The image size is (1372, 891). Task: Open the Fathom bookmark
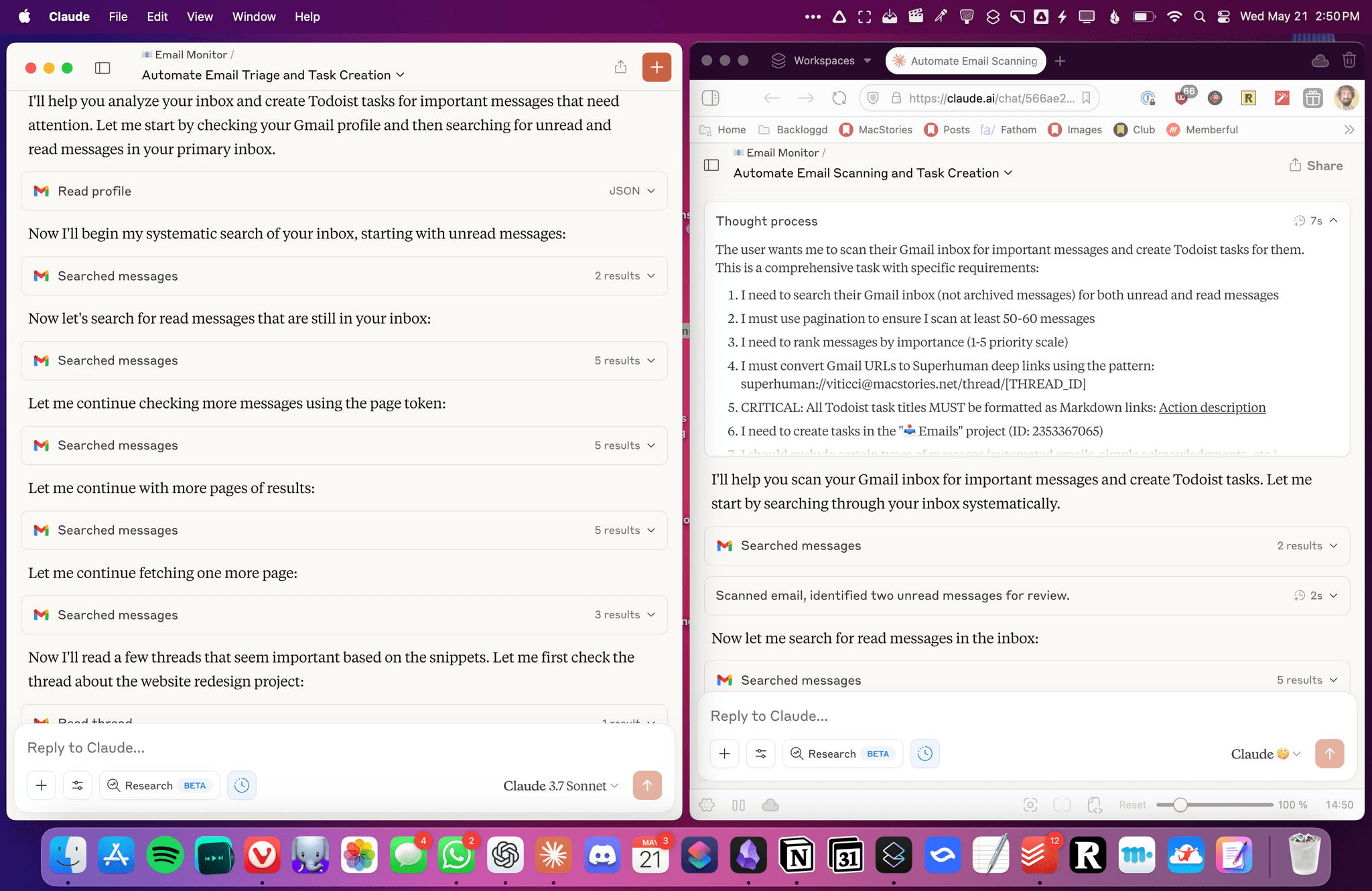coord(1008,129)
